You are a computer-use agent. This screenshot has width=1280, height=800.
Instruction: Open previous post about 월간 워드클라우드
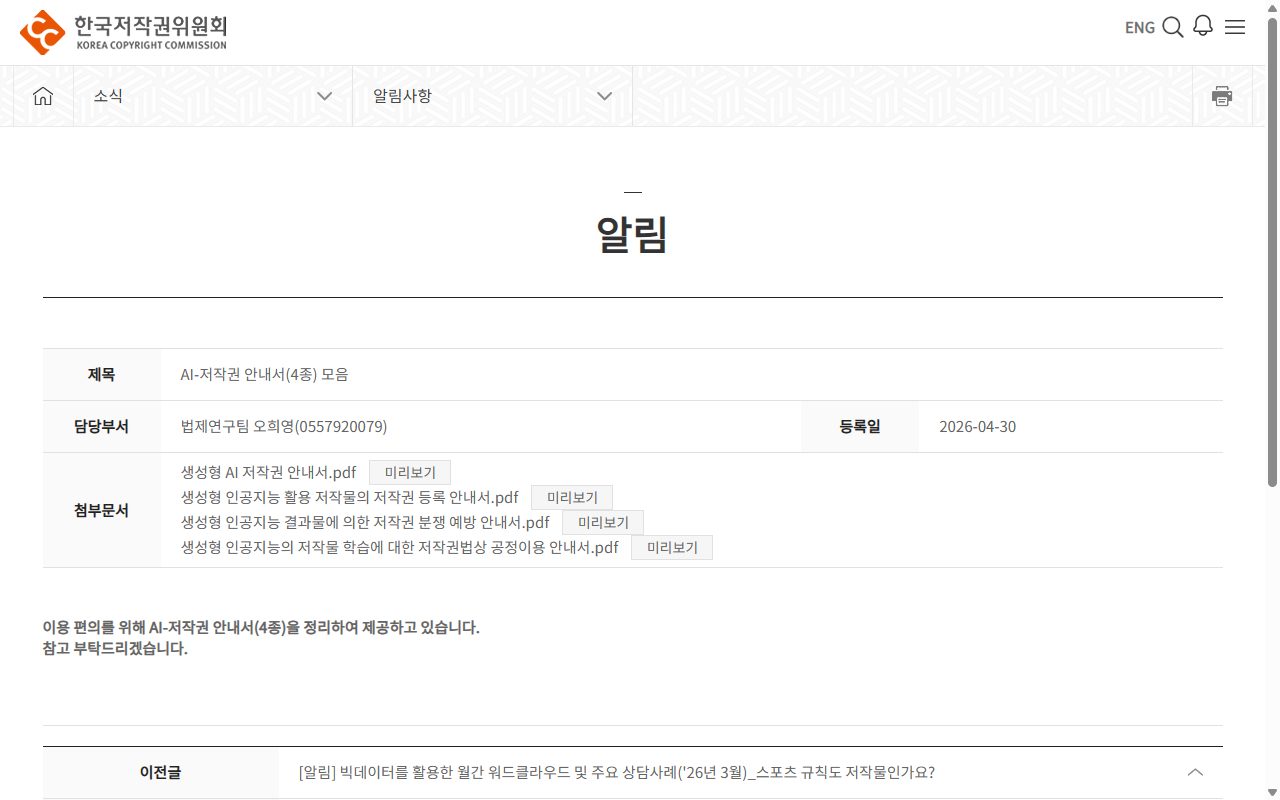pyautogui.click(x=616, y=772)
